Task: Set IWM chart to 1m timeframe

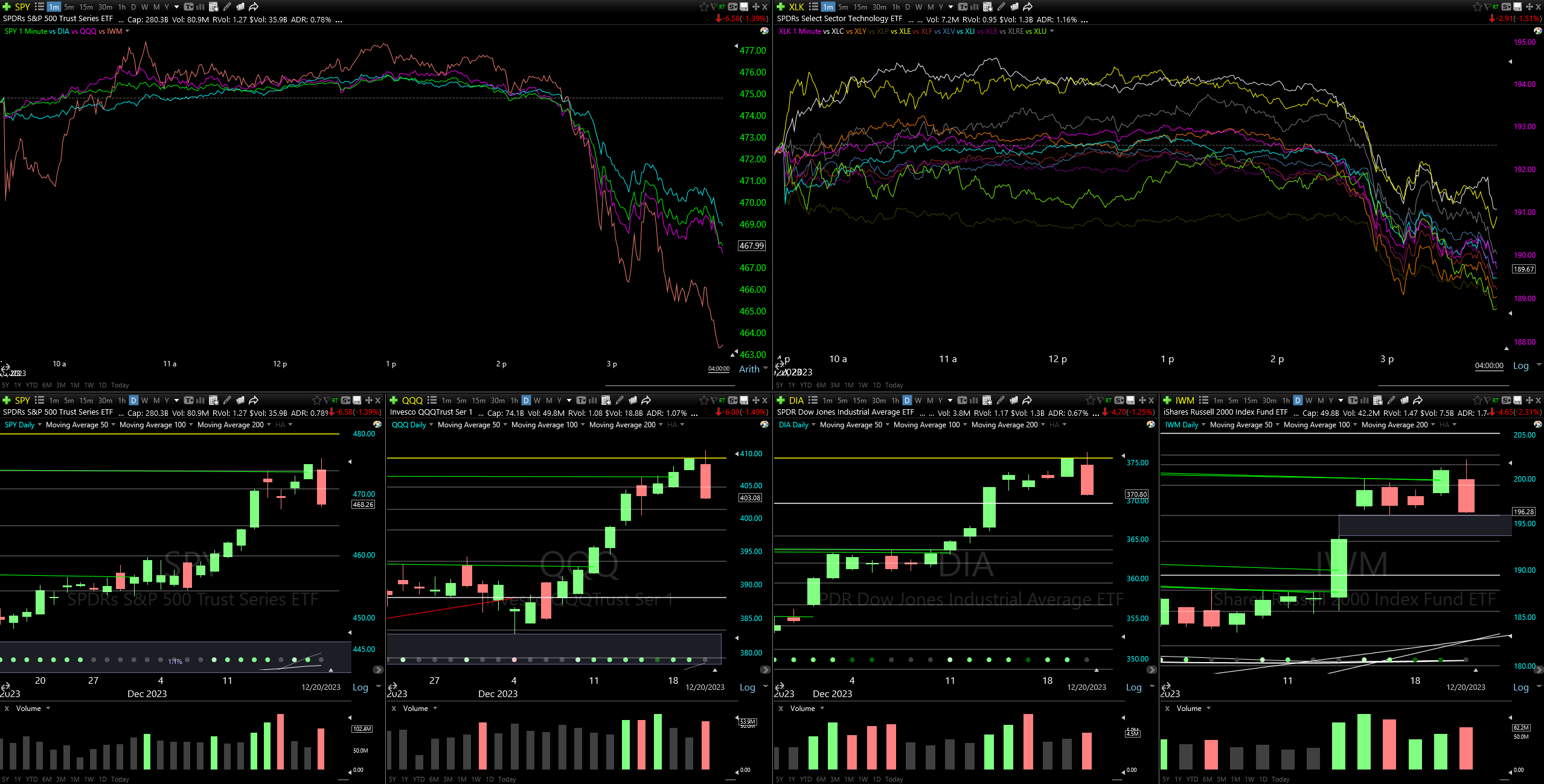Action: pos(1218,400)
